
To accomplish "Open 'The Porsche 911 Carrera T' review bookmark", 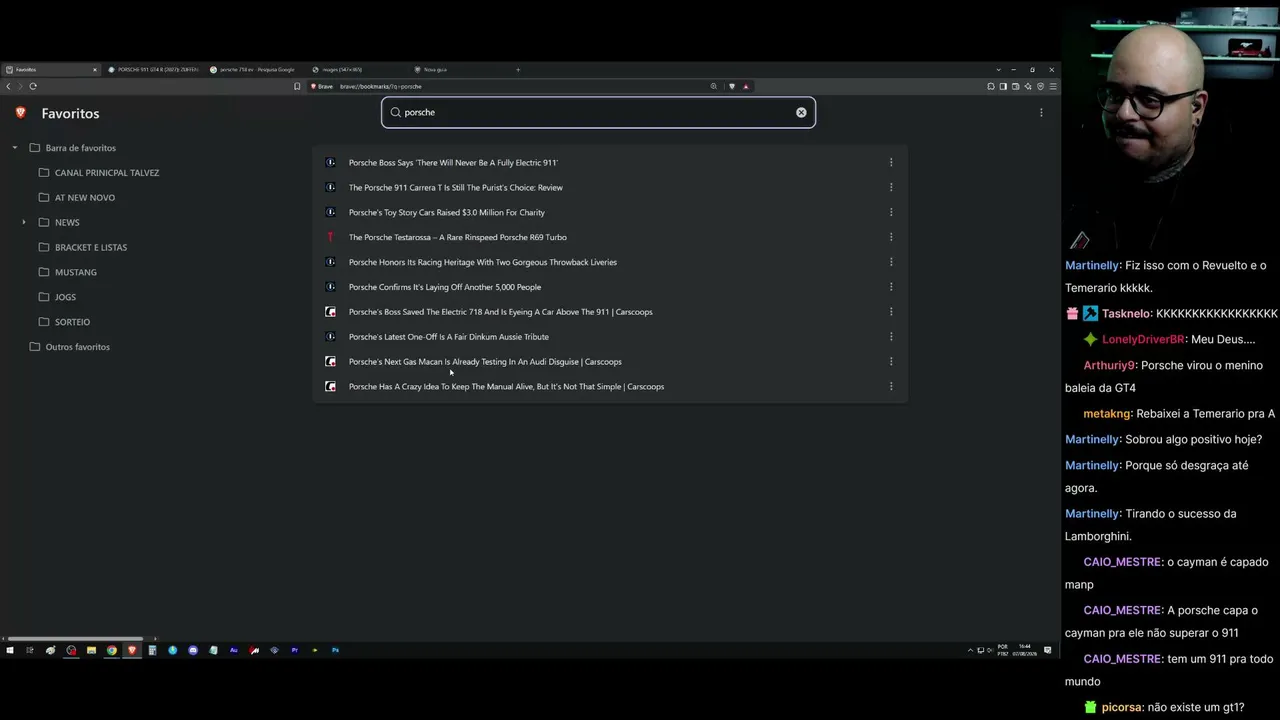I will tap(456, 187).
